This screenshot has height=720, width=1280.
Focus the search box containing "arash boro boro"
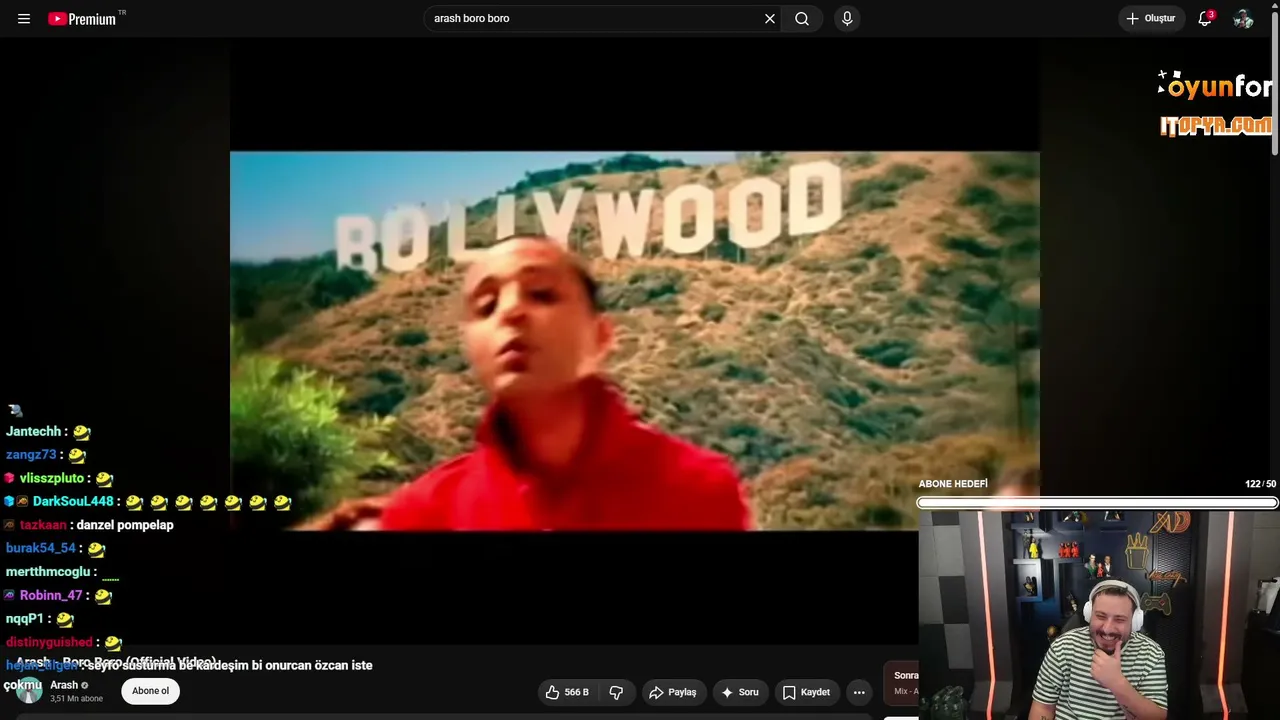(x=595, y=19)
